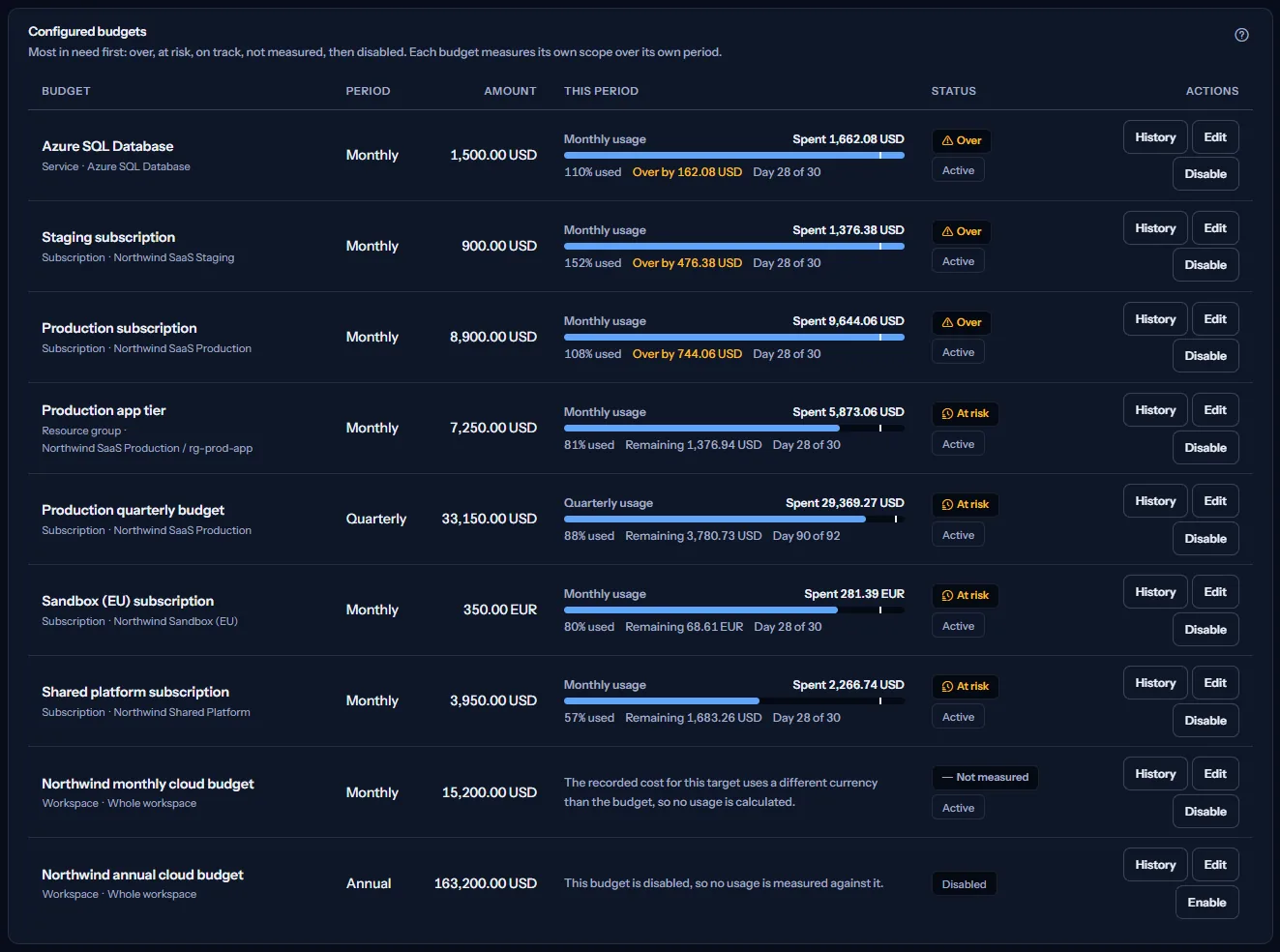The width and height of the screenshot is (1280, 952).
Task: Open the help icon beside Configured budgets
Action: (x=1241, y=35)
